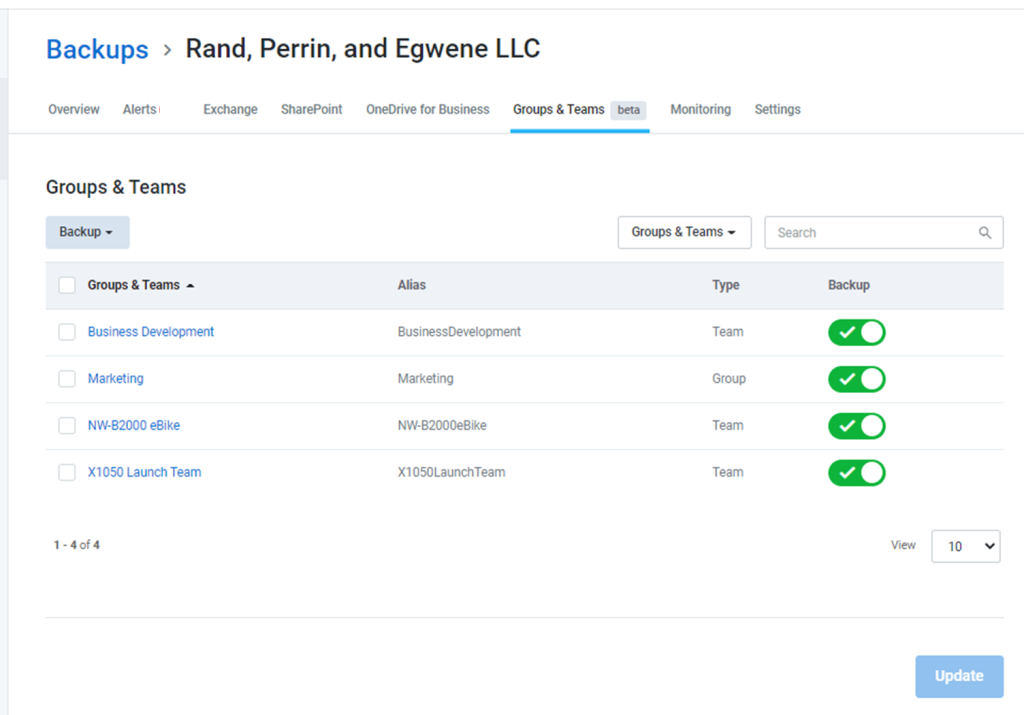Screen dimensions: 1024x715
Task: Open the Groups & Teams filter dropdown
Action: [684, 232]
